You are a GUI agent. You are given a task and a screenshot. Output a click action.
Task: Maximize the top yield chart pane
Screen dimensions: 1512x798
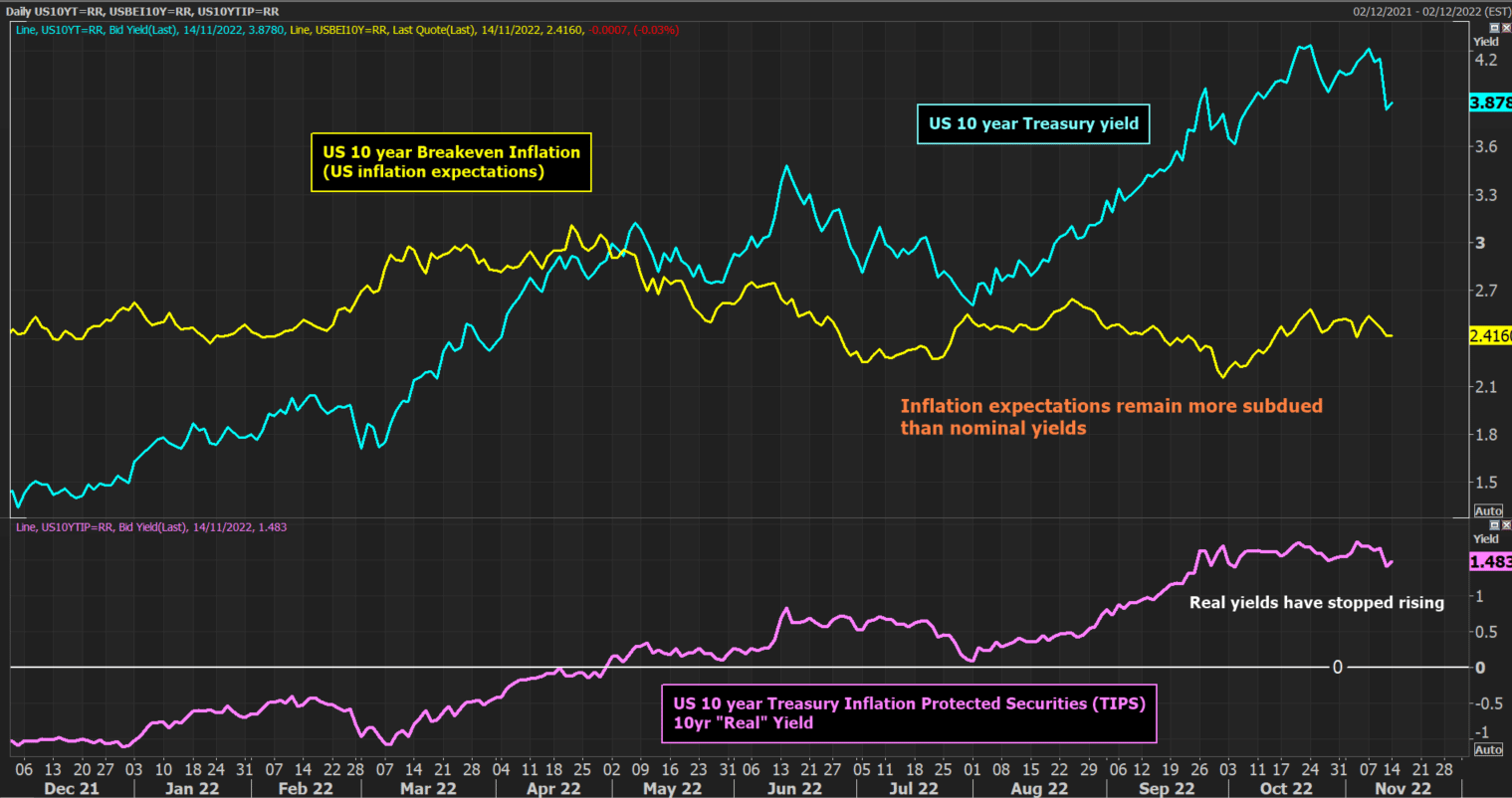tap(1494, 28)
